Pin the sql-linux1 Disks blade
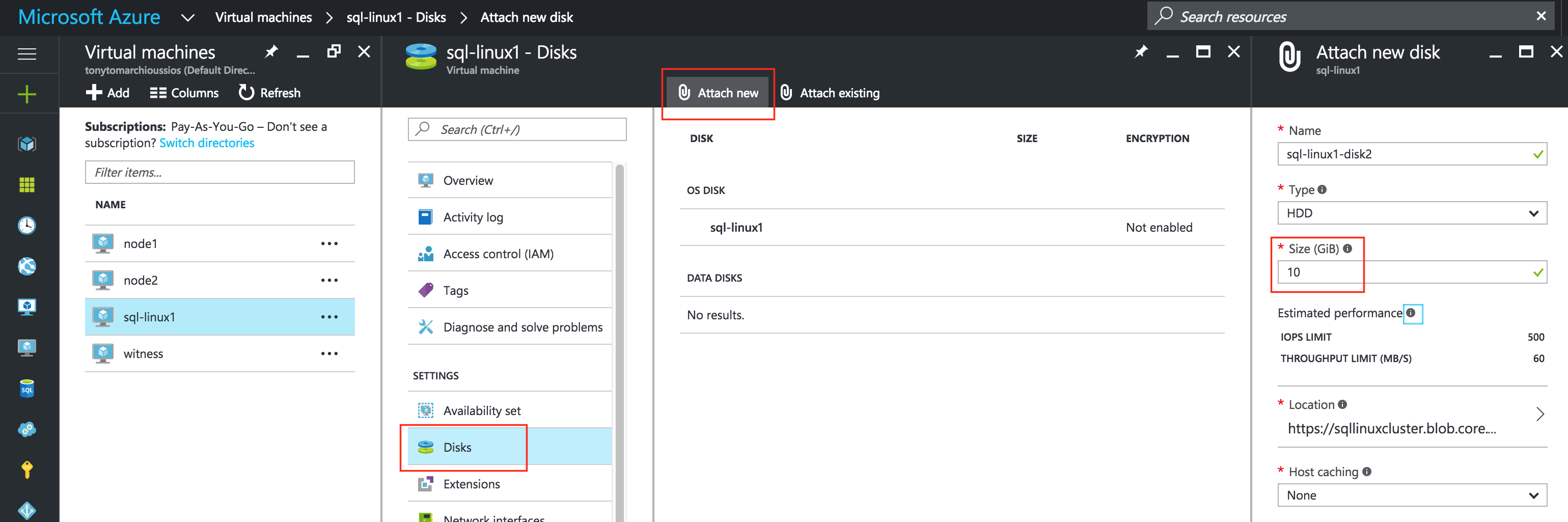This screenshot has height=522, width=1568. pyautogui.click(x=1141, y=52)
